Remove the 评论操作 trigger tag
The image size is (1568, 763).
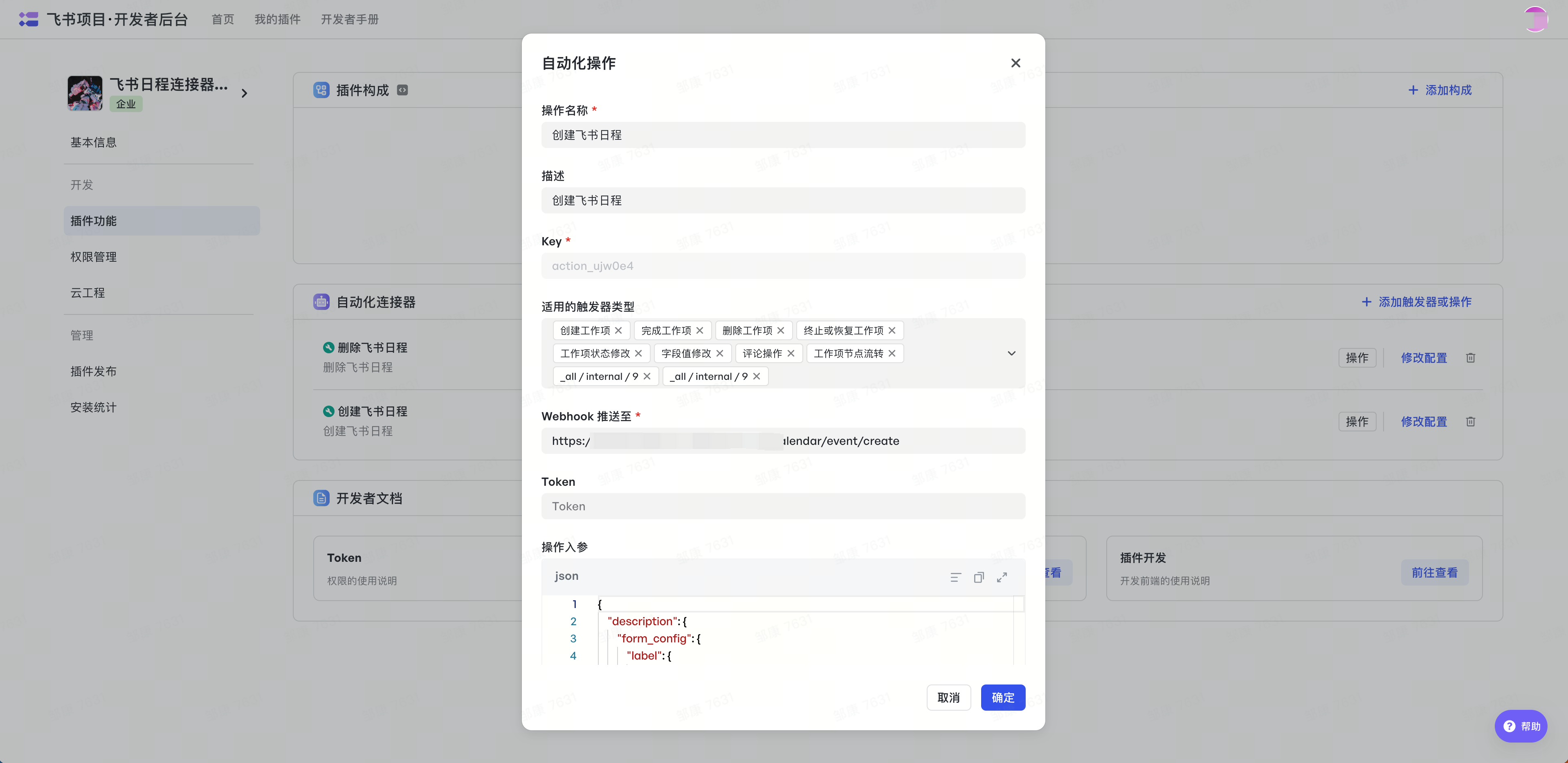click(x=791, y=354)
